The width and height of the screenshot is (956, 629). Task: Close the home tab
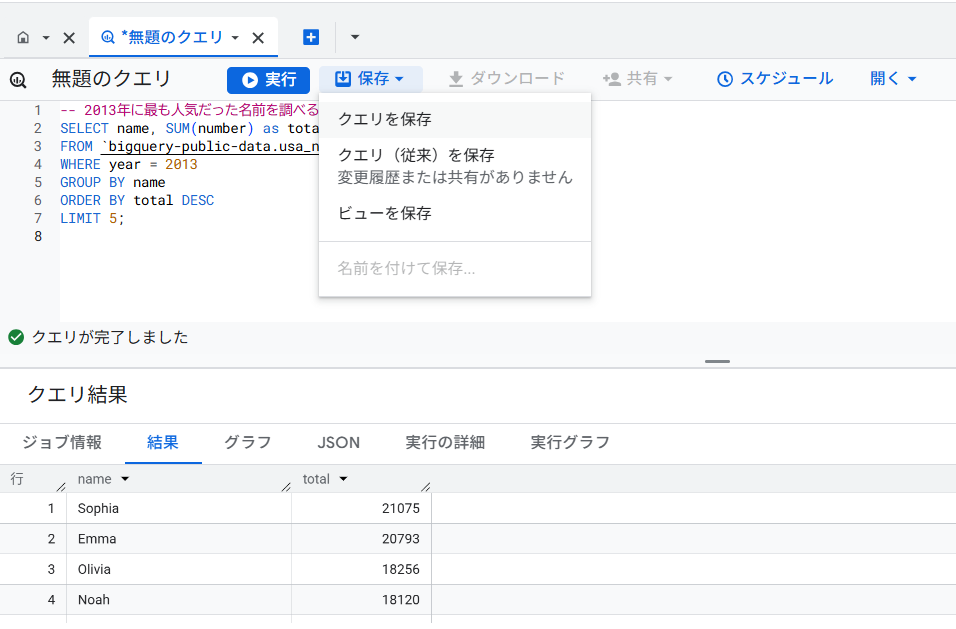69,38
